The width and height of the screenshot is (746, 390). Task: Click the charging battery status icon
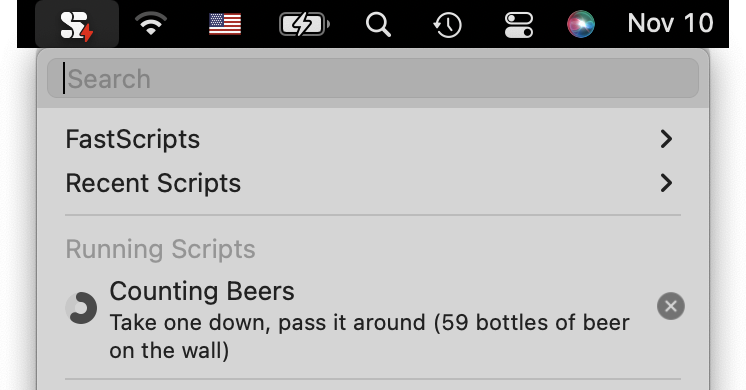pos(304,24)
